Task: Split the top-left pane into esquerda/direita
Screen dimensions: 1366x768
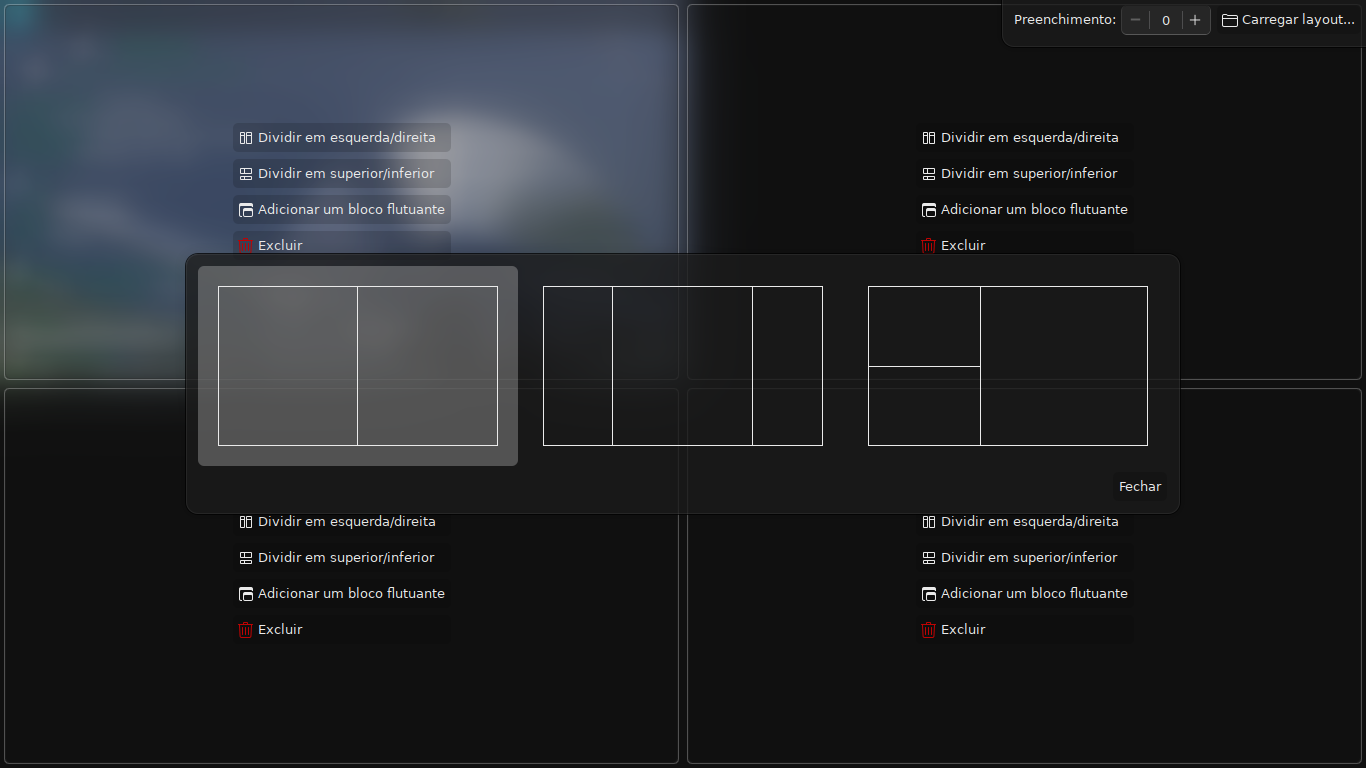Action: [x=342, y=138]
